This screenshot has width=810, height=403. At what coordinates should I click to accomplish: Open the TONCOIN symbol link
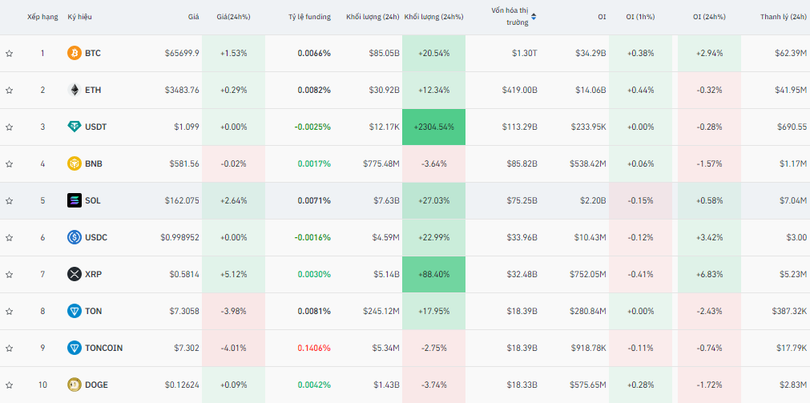pos(103,347)
